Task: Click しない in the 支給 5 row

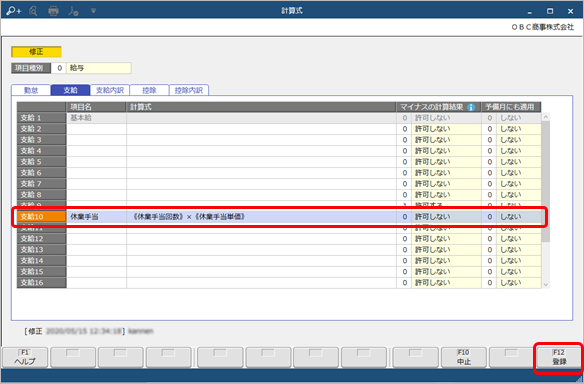Action: (519, 162)
